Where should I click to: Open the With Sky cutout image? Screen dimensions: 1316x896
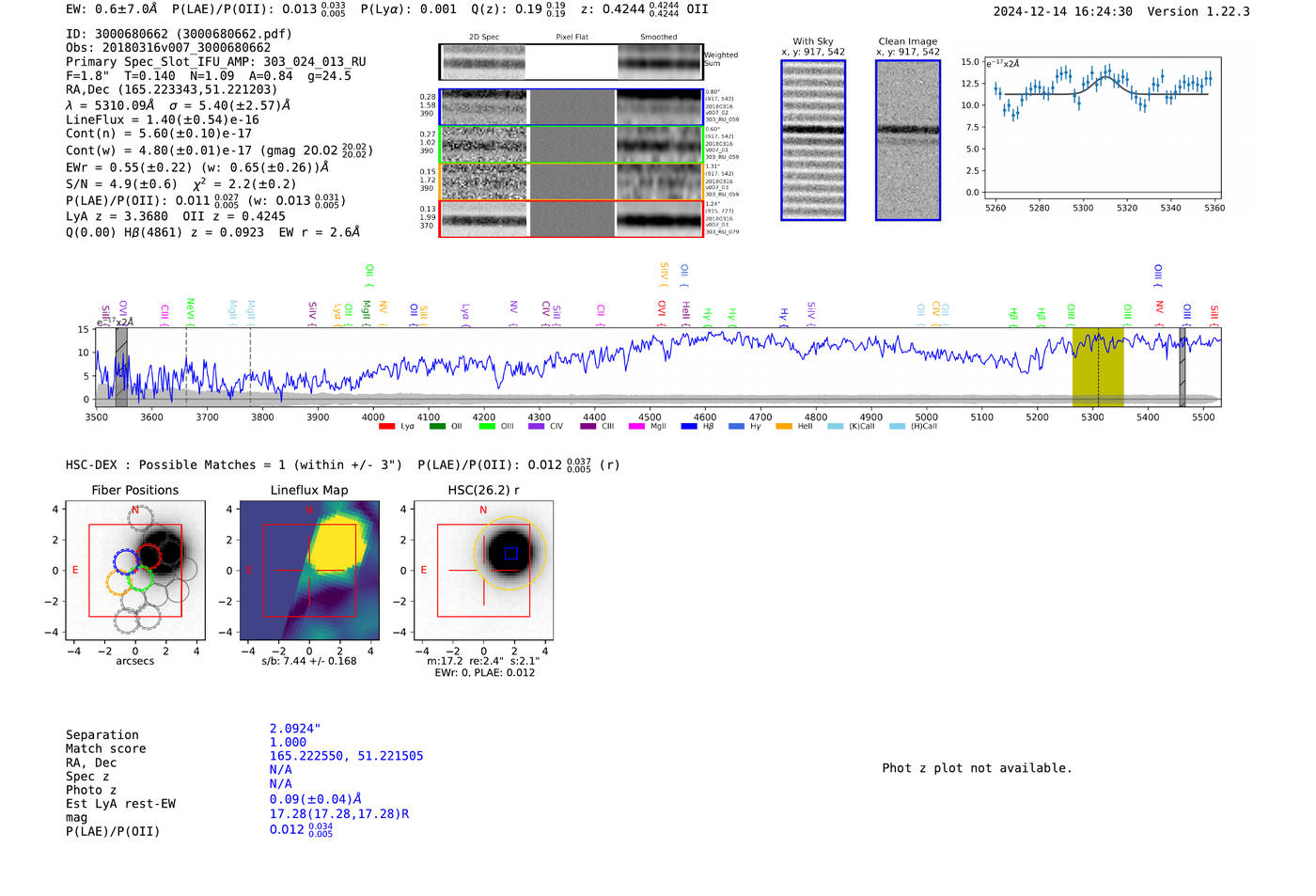point(813,140)
